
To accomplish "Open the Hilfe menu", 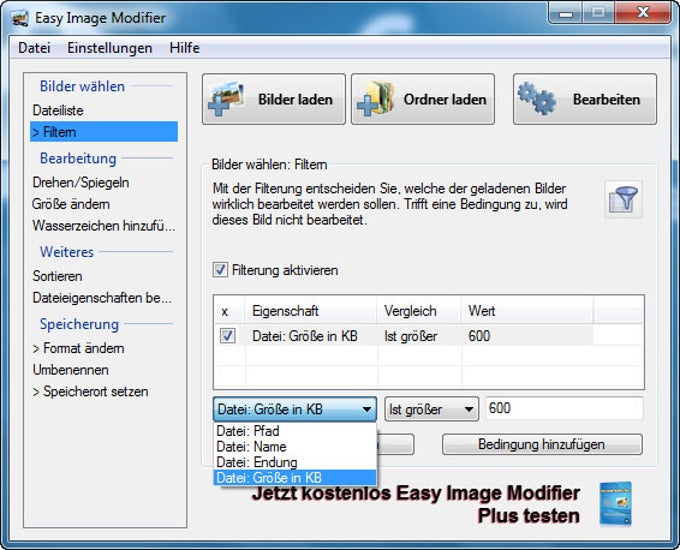I will pyautogui.click(x=184, y=48).
